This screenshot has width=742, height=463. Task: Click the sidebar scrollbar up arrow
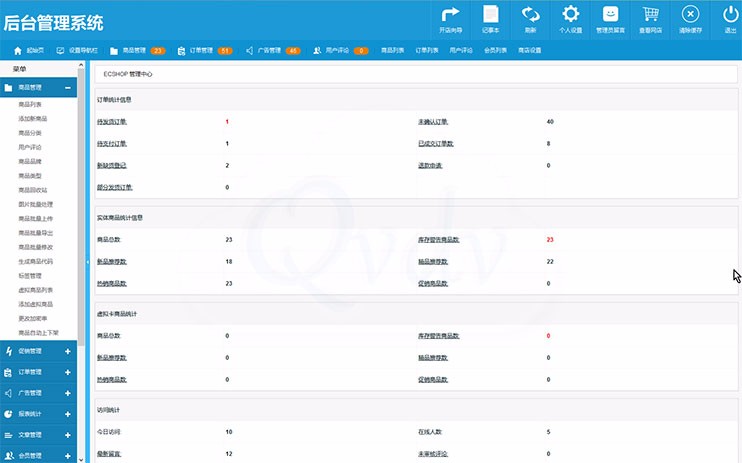click(x=81, y=65)
